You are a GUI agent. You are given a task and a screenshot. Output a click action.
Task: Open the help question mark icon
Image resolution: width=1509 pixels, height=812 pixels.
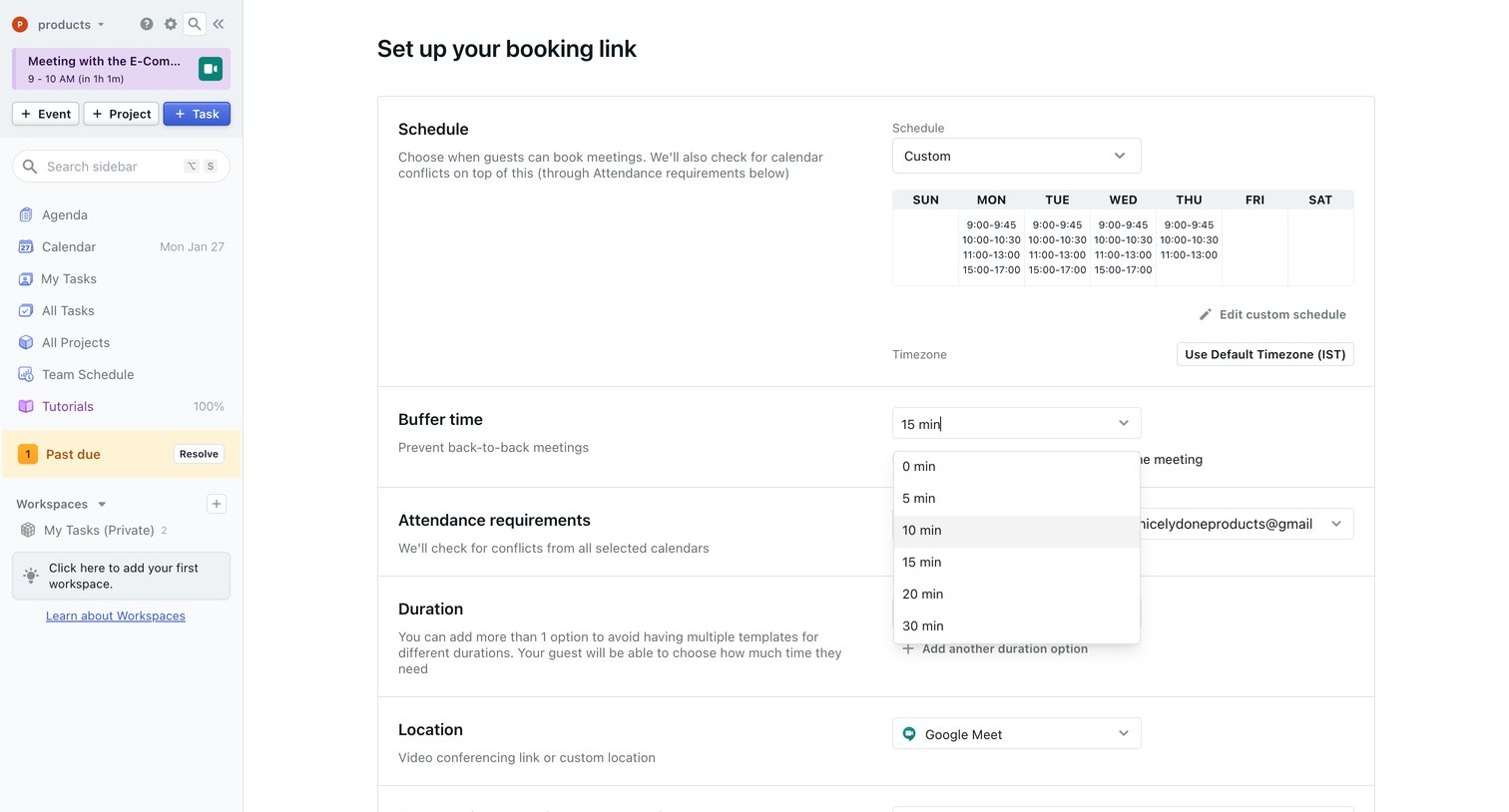(147, 24)
